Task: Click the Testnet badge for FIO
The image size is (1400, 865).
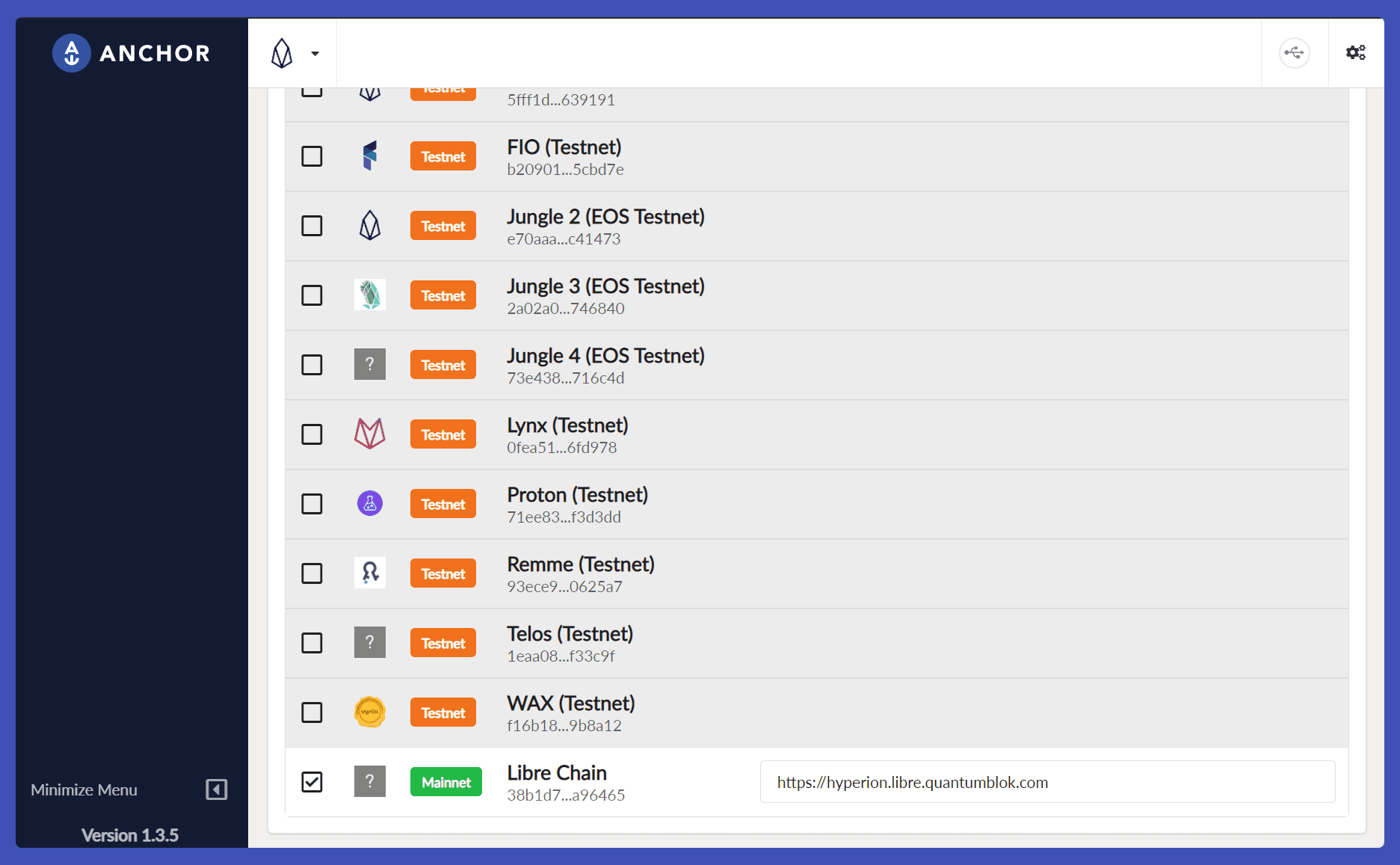Action: point(443,156)
